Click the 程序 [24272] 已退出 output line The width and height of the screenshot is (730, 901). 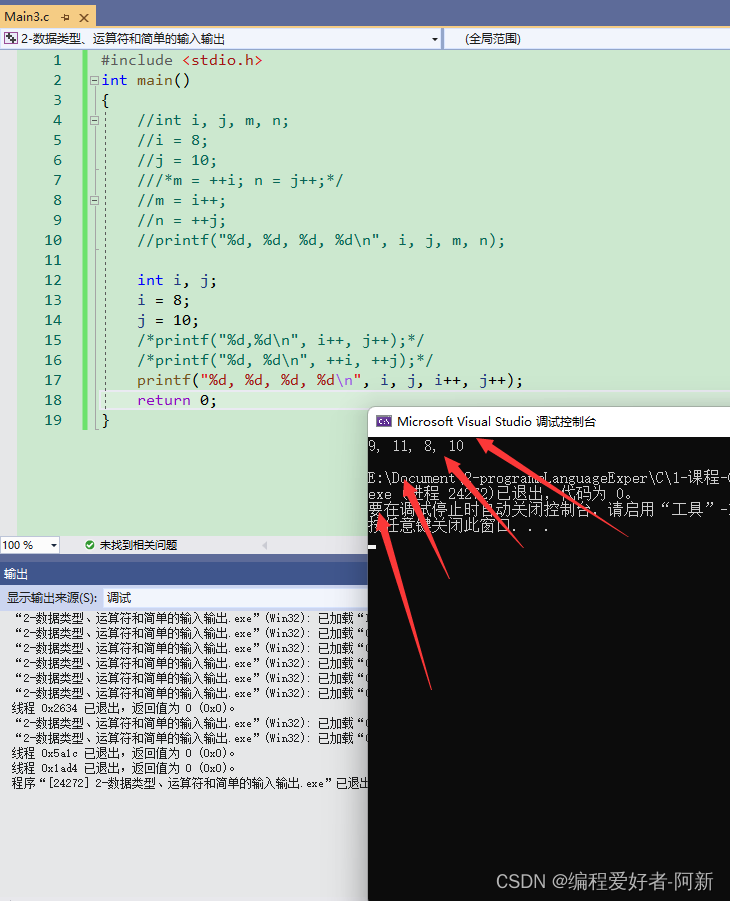click(190, 783)
